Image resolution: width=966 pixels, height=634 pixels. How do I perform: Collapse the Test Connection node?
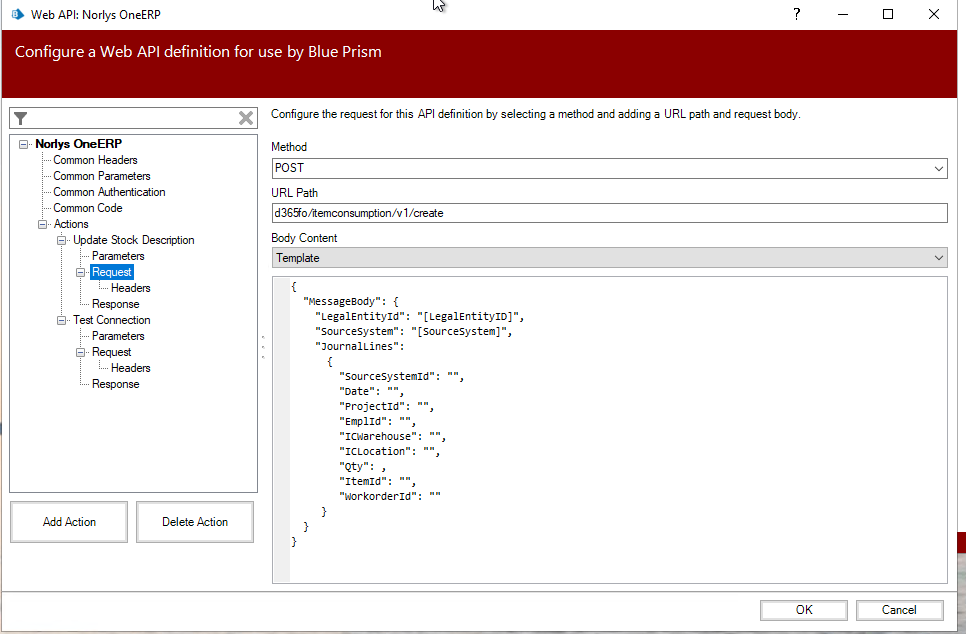[x=62, y=320]
